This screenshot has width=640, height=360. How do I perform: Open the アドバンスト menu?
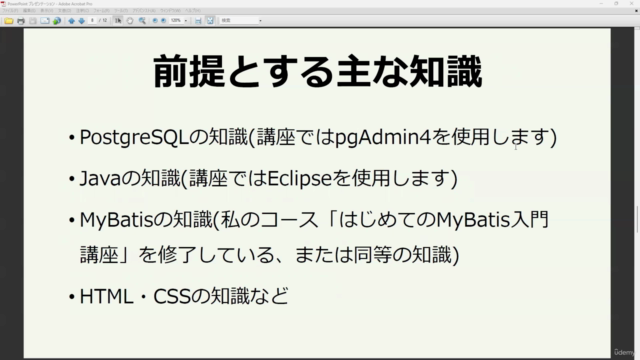point(144,11)
